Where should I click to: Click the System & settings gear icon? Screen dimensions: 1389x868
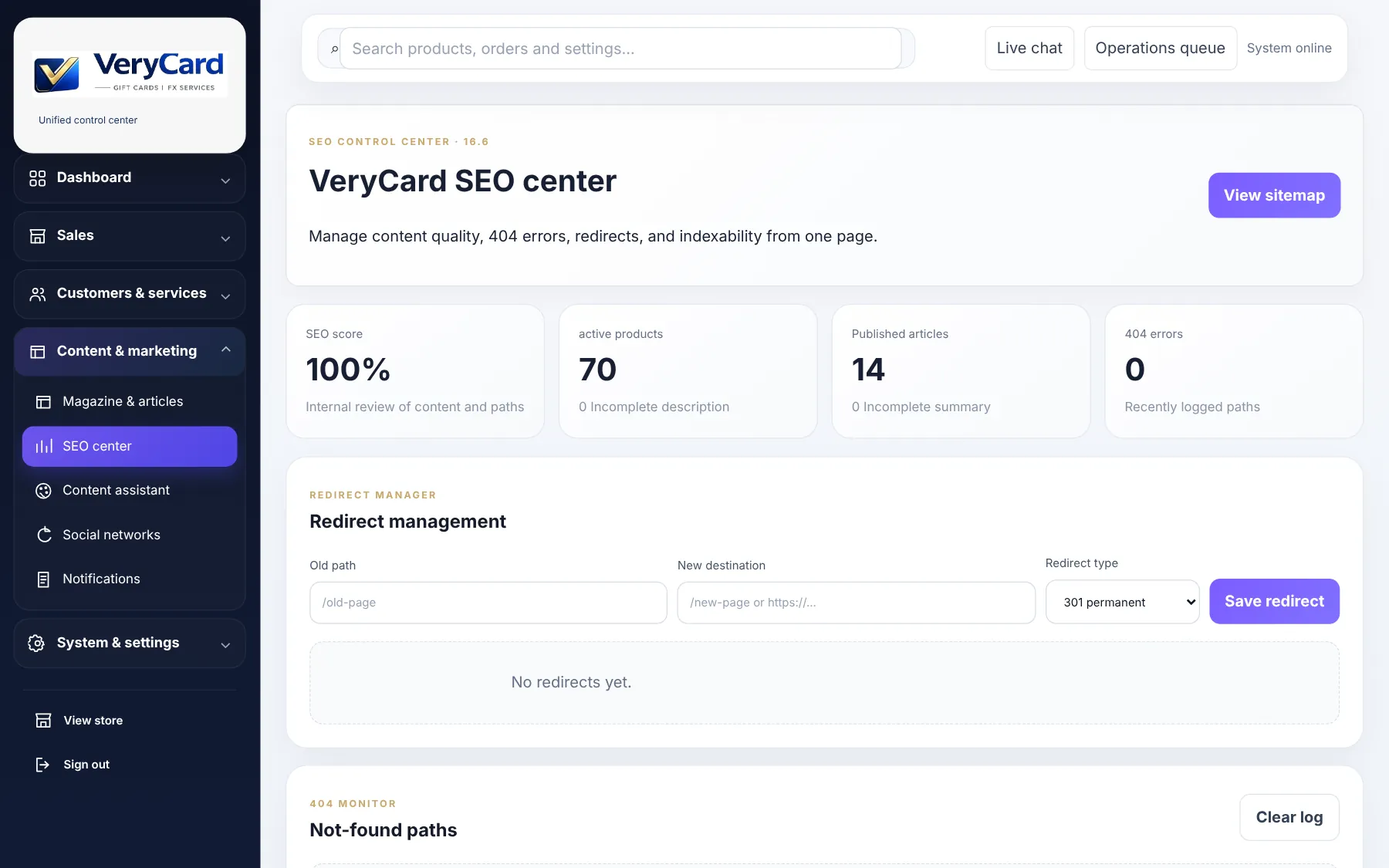(x=36, y=643)
